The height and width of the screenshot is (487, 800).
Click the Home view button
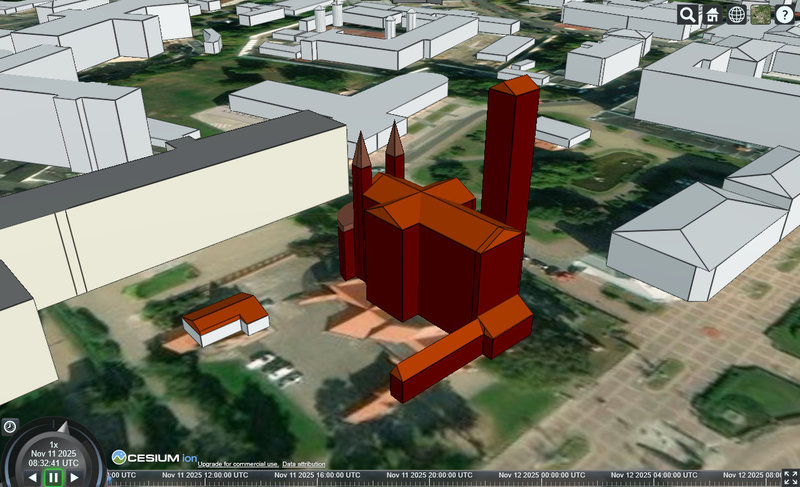712,14
